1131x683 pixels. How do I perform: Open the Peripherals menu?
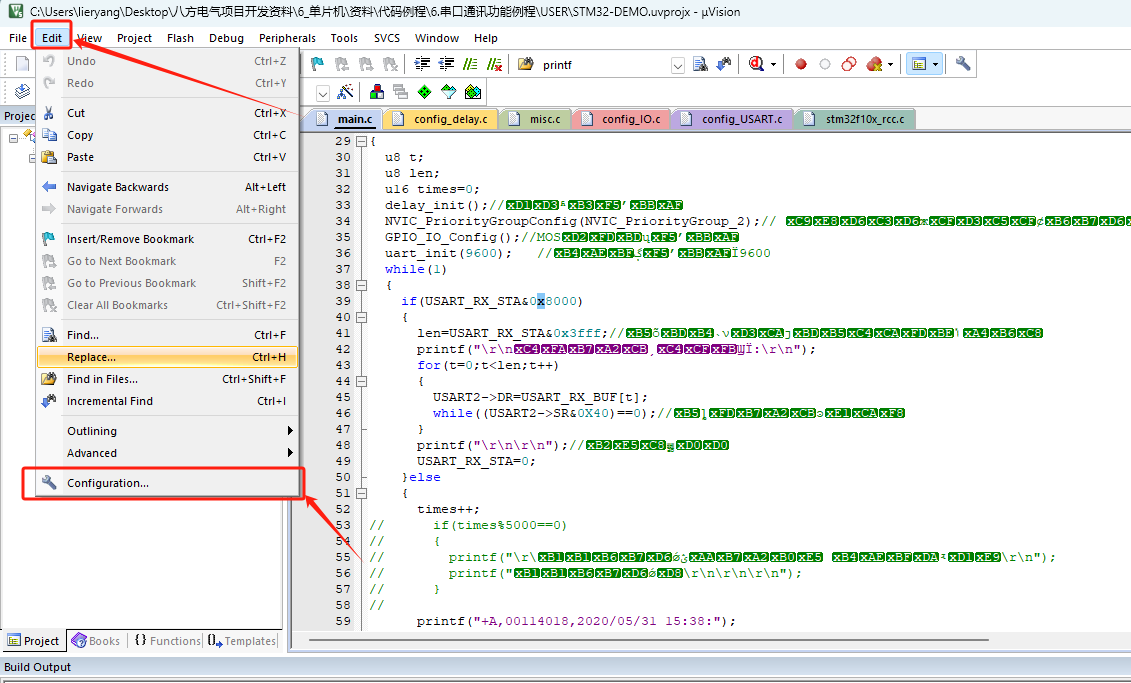click(287, 38)
